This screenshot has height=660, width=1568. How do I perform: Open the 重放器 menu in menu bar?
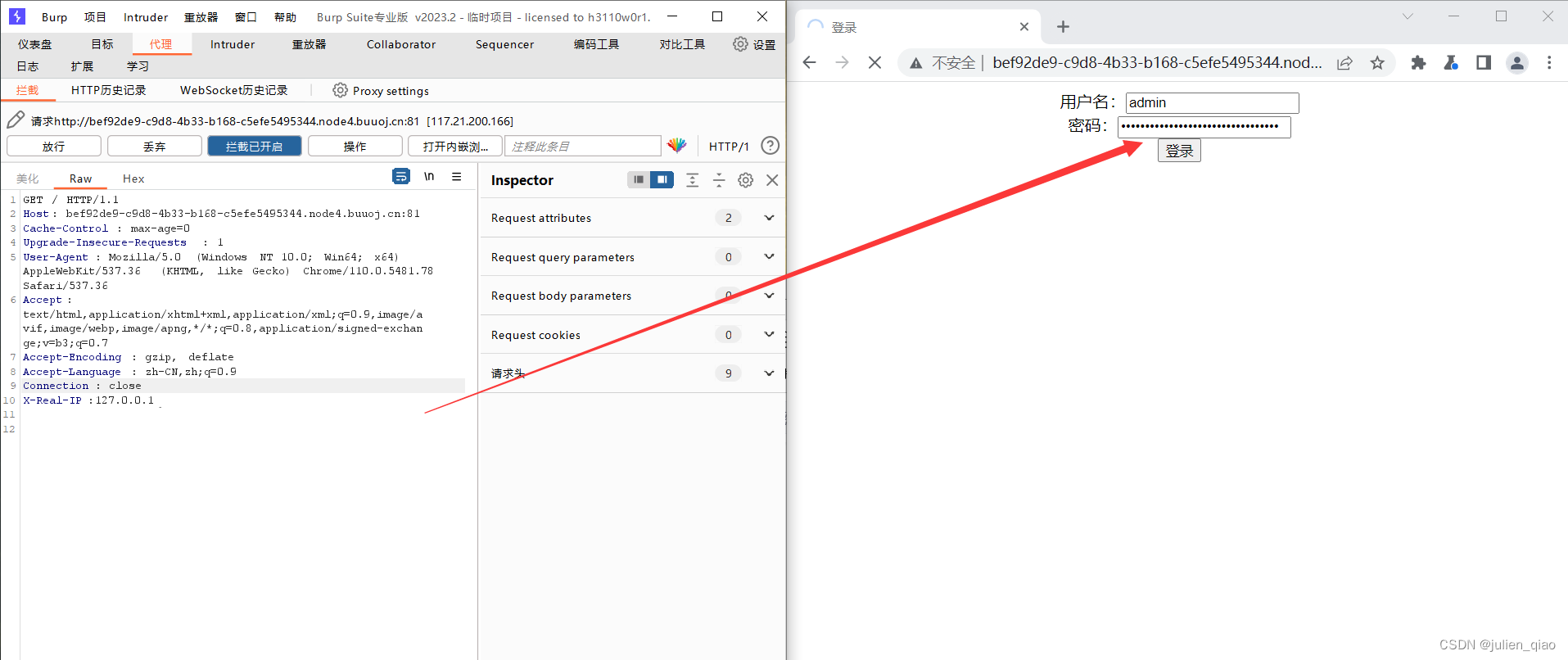[x=201, y=17]
